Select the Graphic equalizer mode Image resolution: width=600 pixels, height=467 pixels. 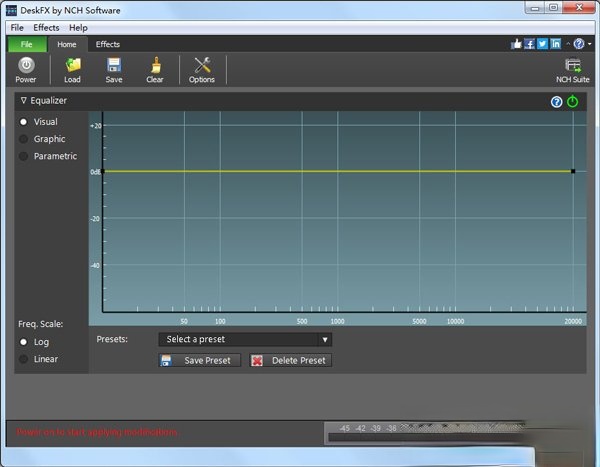[23, 139]
